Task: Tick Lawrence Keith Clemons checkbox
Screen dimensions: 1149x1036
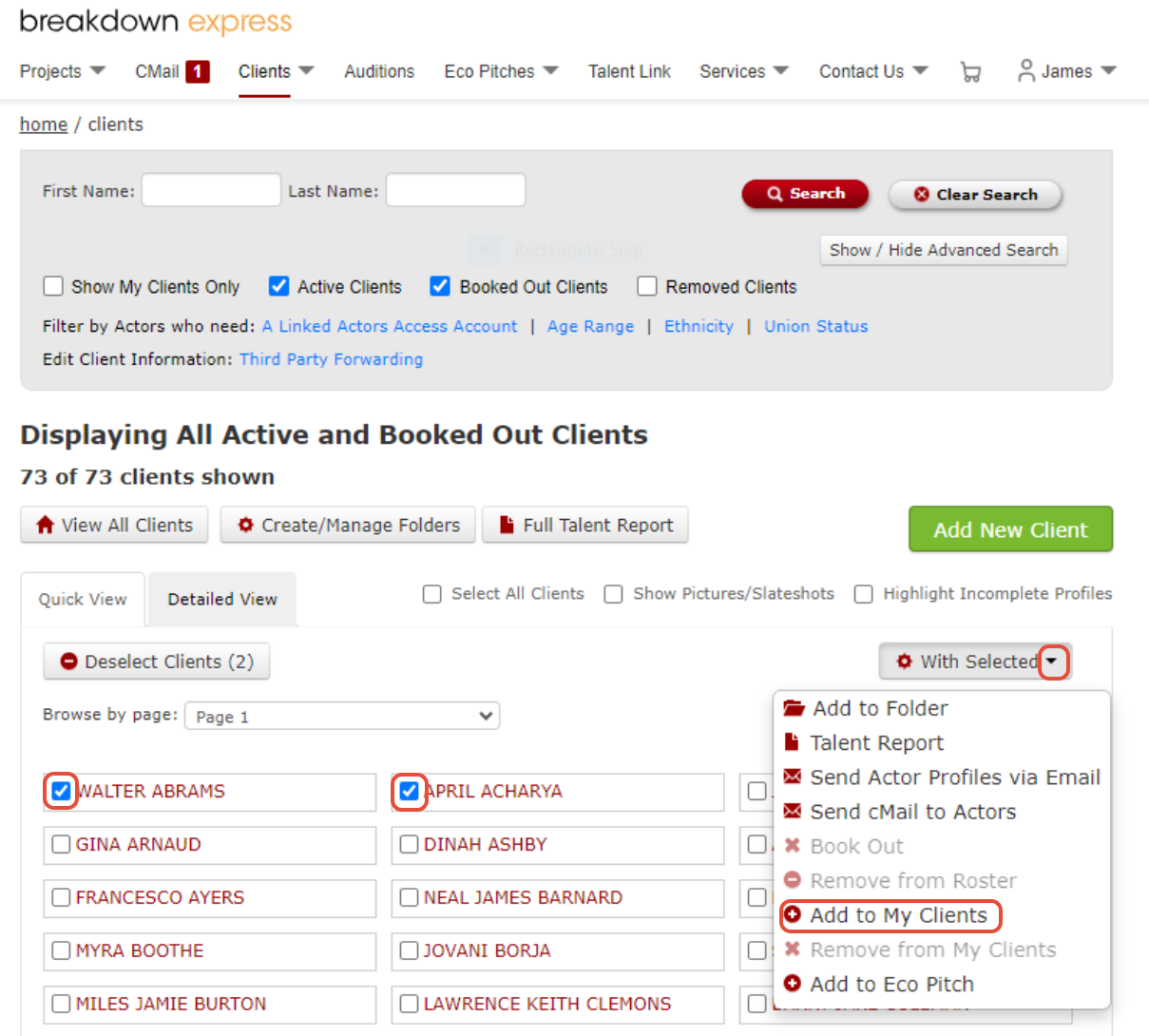Action: click(410, 1004)
